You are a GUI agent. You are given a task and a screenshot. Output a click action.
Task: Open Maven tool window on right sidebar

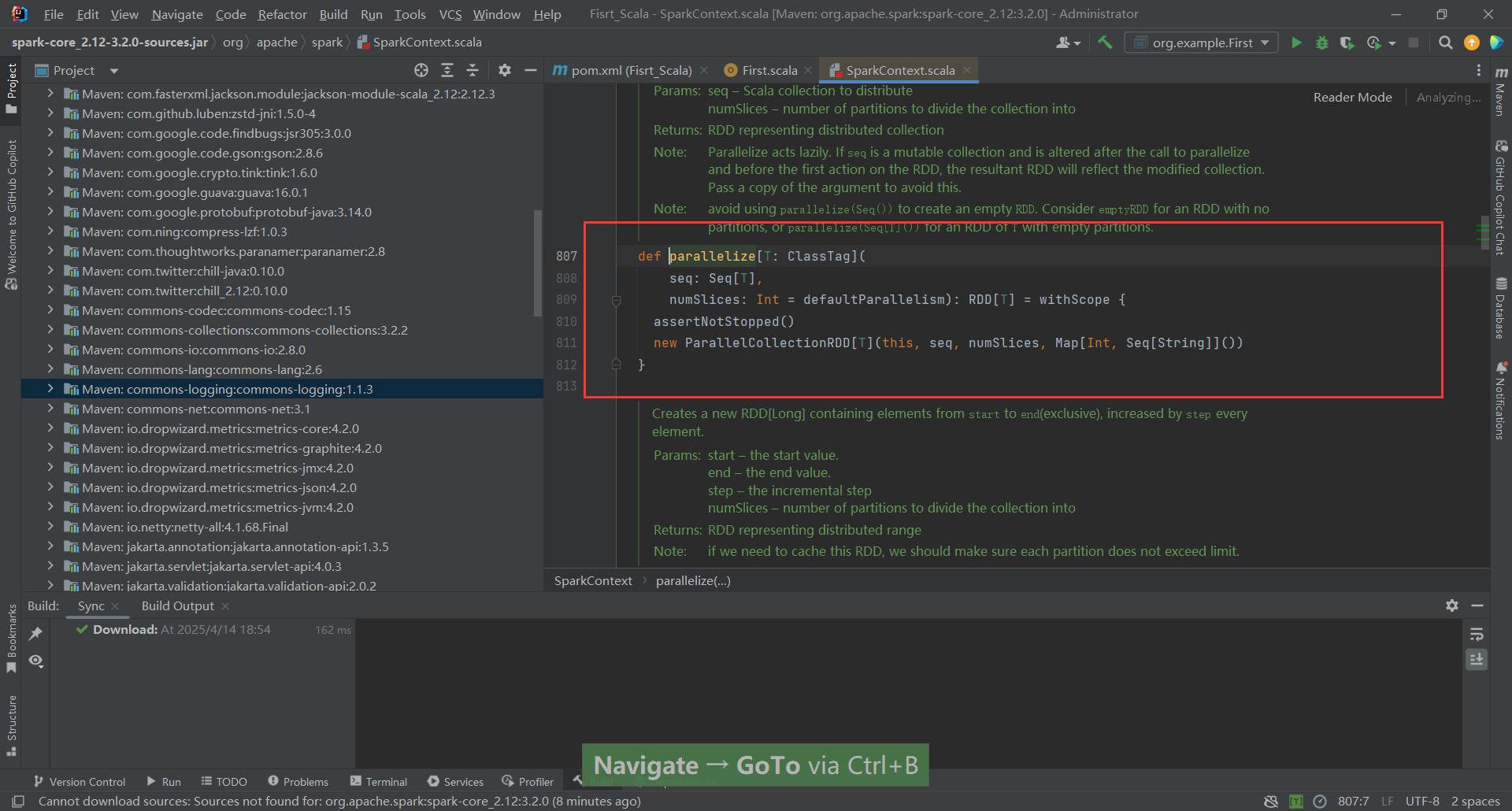[1501, 91]
